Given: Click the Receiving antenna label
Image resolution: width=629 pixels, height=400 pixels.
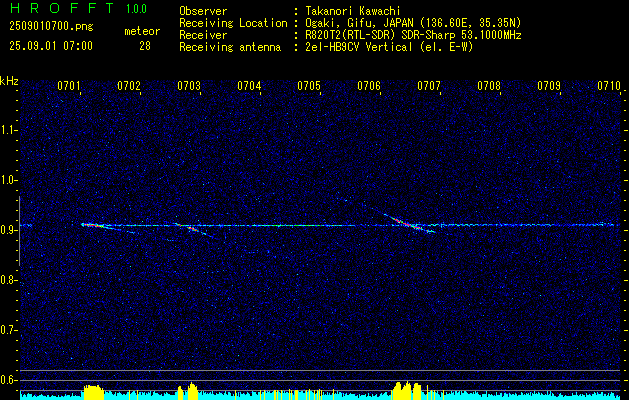Looking at the screenshot, I should point(230,47).
